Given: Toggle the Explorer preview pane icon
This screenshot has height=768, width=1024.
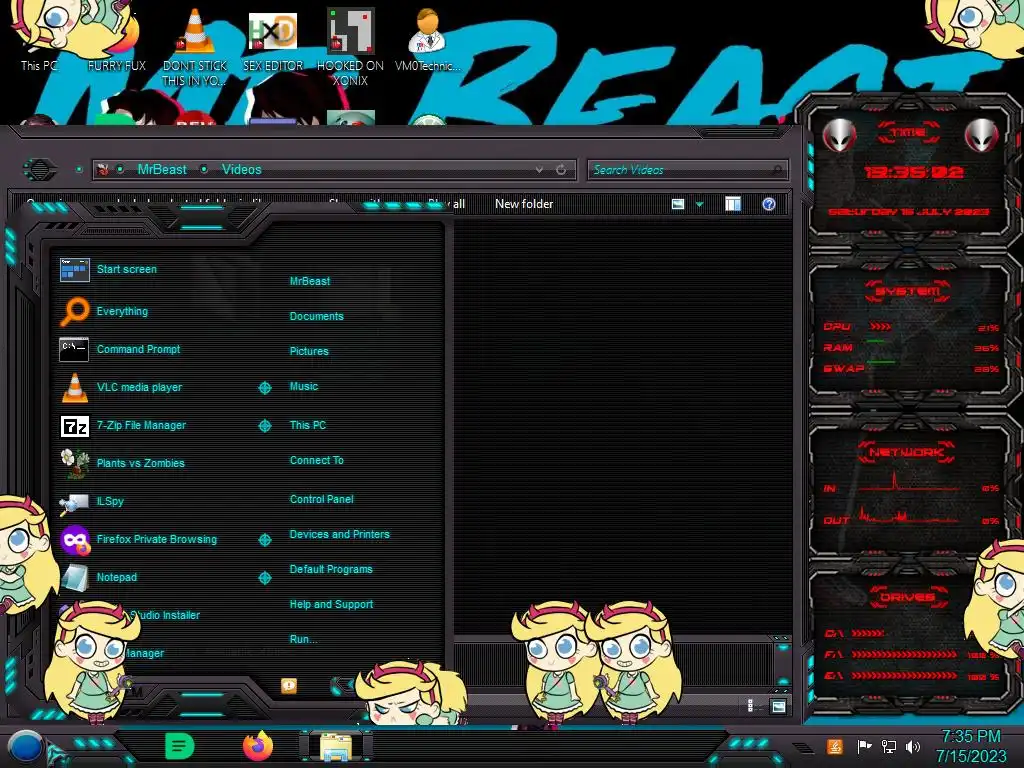Looking at the screenshot, I should pos(733,204).
